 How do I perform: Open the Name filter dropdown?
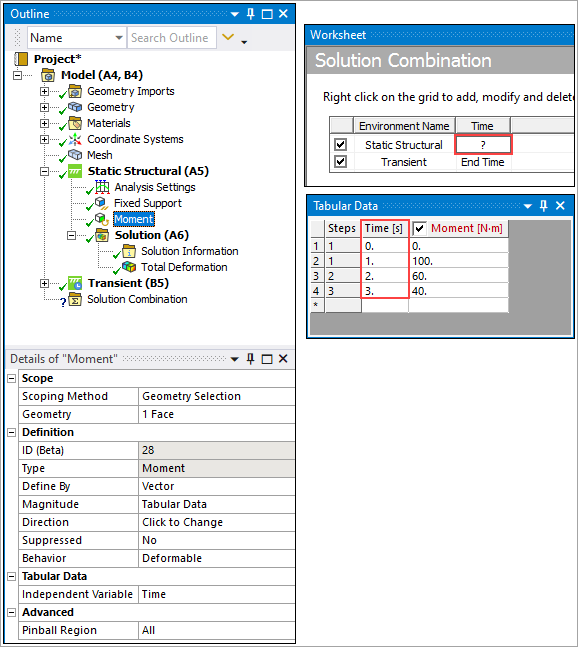[x=119, y=38]
